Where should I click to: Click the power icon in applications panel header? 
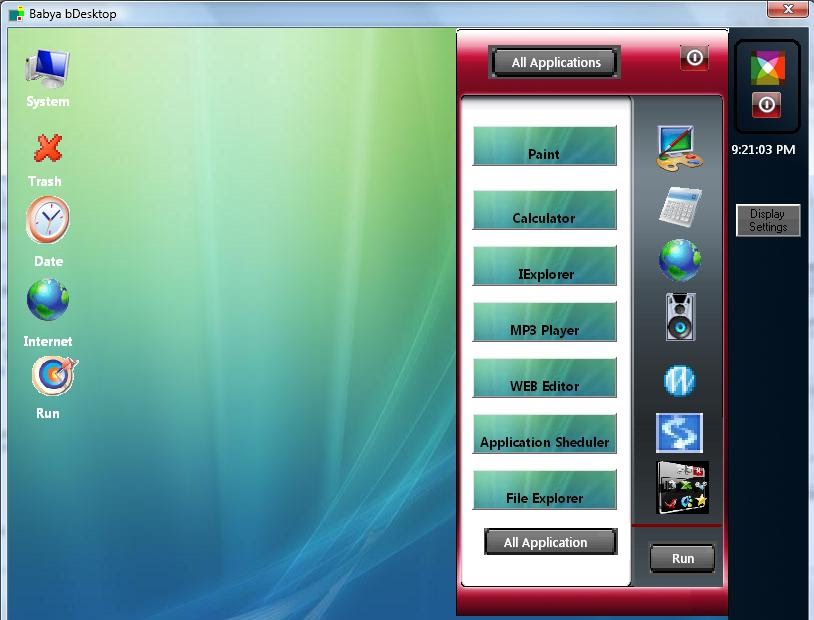coord(695,58)
